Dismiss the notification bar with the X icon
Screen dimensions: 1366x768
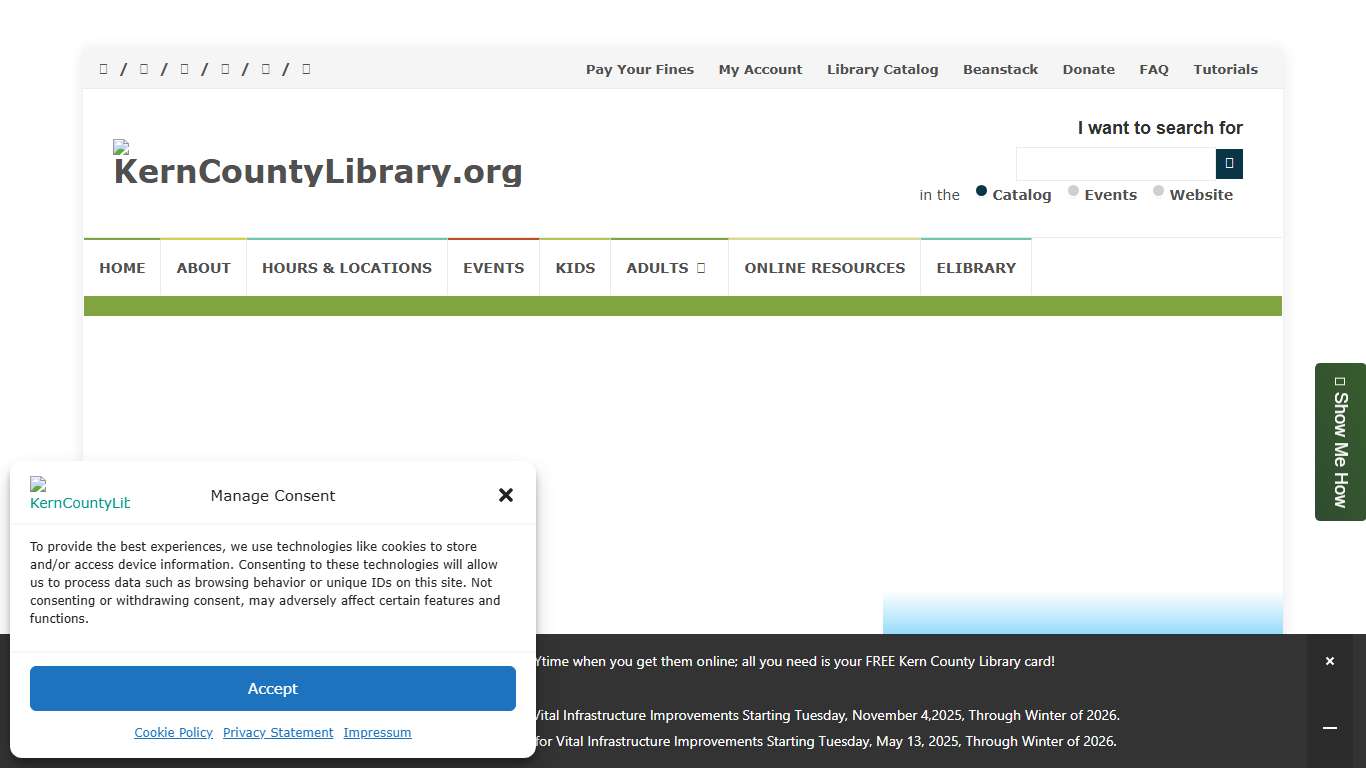coord(1330,661)
